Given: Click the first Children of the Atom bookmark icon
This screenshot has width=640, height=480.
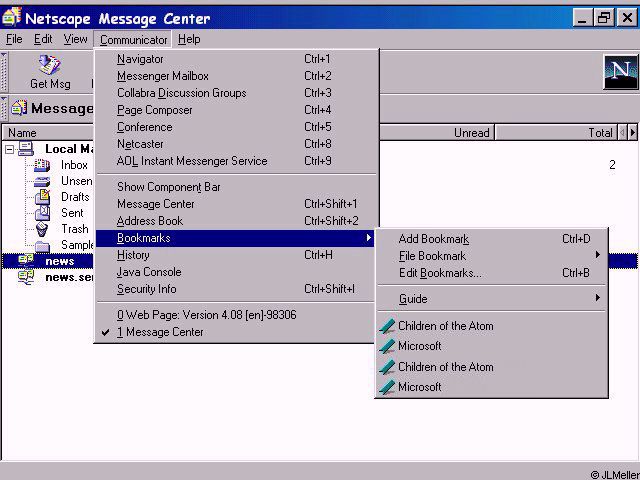Looking at the screenshot, I should (x=387, y=326).
